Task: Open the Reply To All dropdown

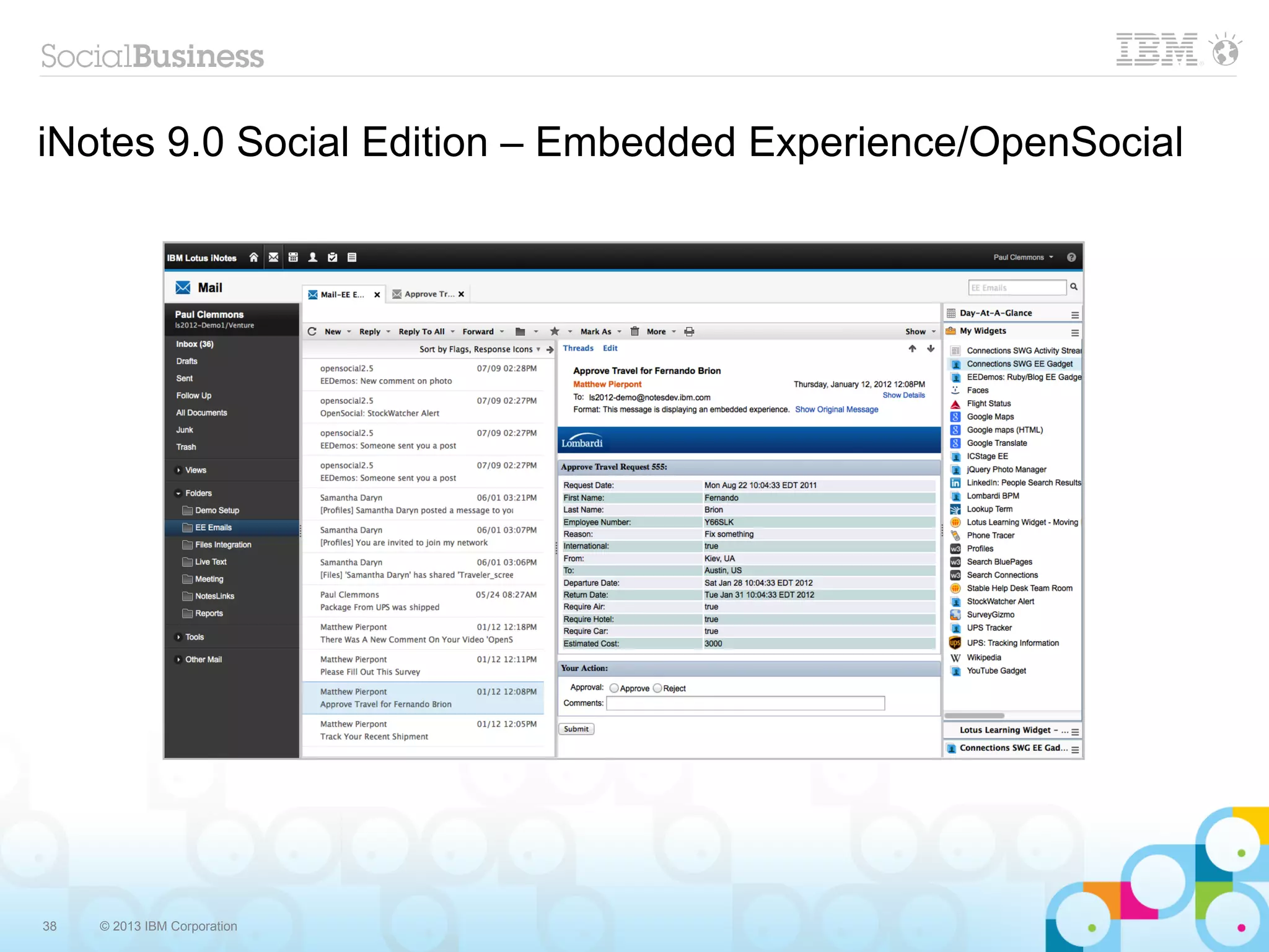Action: (x=453, y=332)
